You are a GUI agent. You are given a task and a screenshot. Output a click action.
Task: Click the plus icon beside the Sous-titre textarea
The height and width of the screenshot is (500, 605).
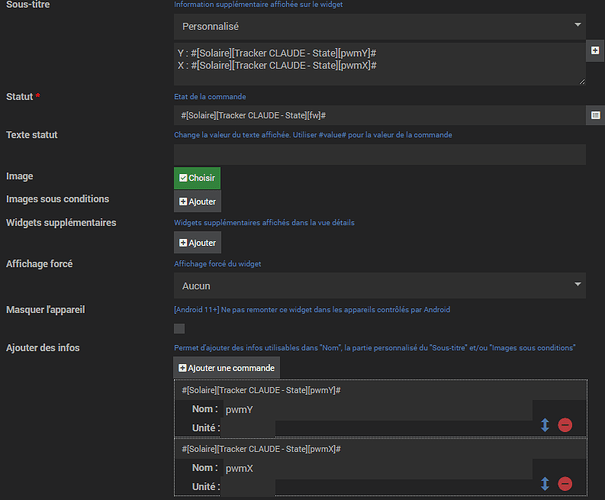pos(595,46)
